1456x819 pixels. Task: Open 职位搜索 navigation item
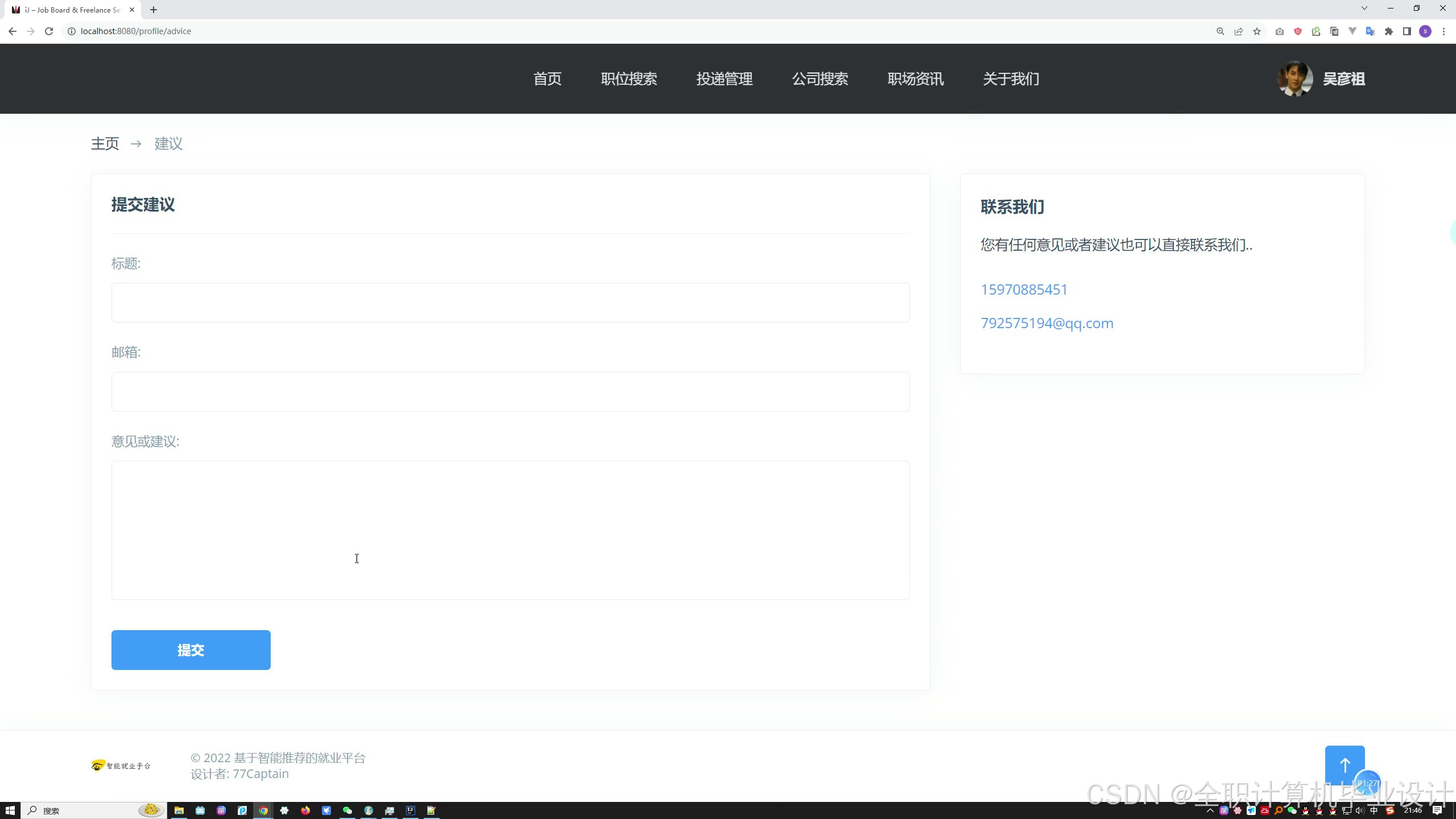click(x=629, y=78)
